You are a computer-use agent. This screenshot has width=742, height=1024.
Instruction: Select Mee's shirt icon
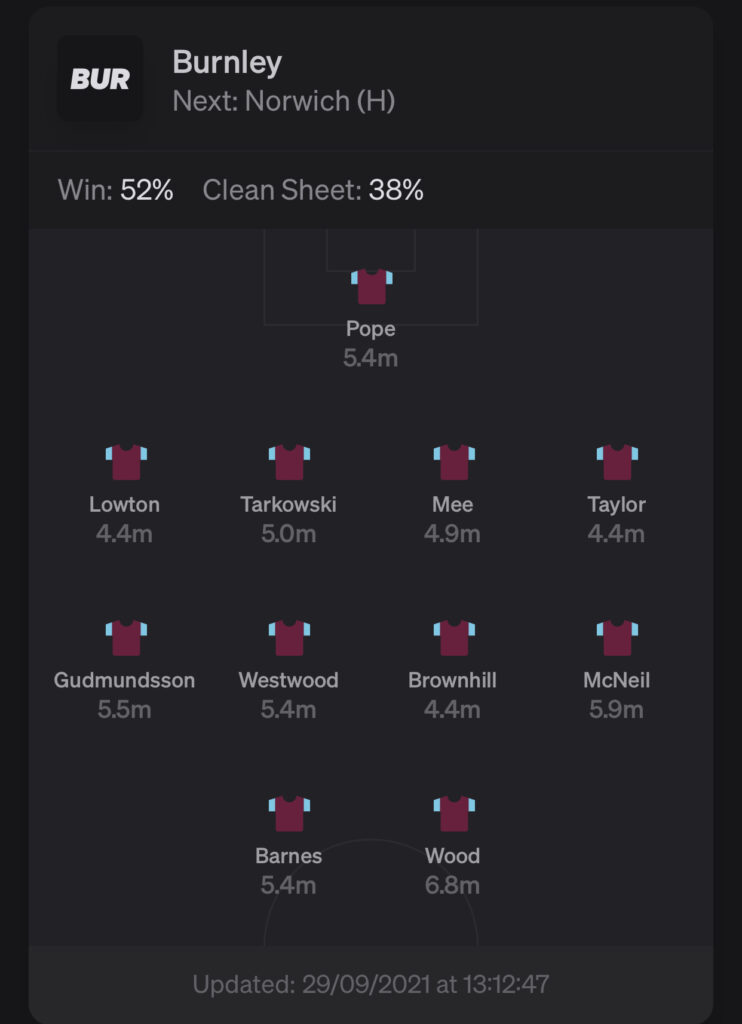[454, 462]
